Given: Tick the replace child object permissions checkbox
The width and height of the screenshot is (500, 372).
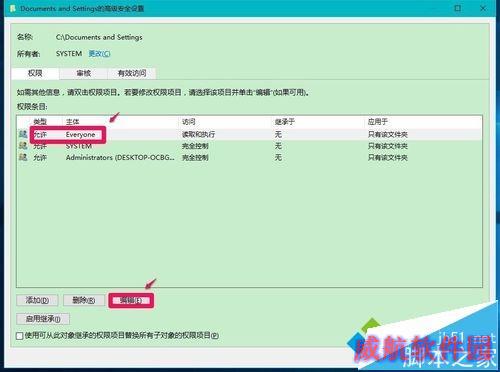Looking at the screenshot, I should pos(20,336).
